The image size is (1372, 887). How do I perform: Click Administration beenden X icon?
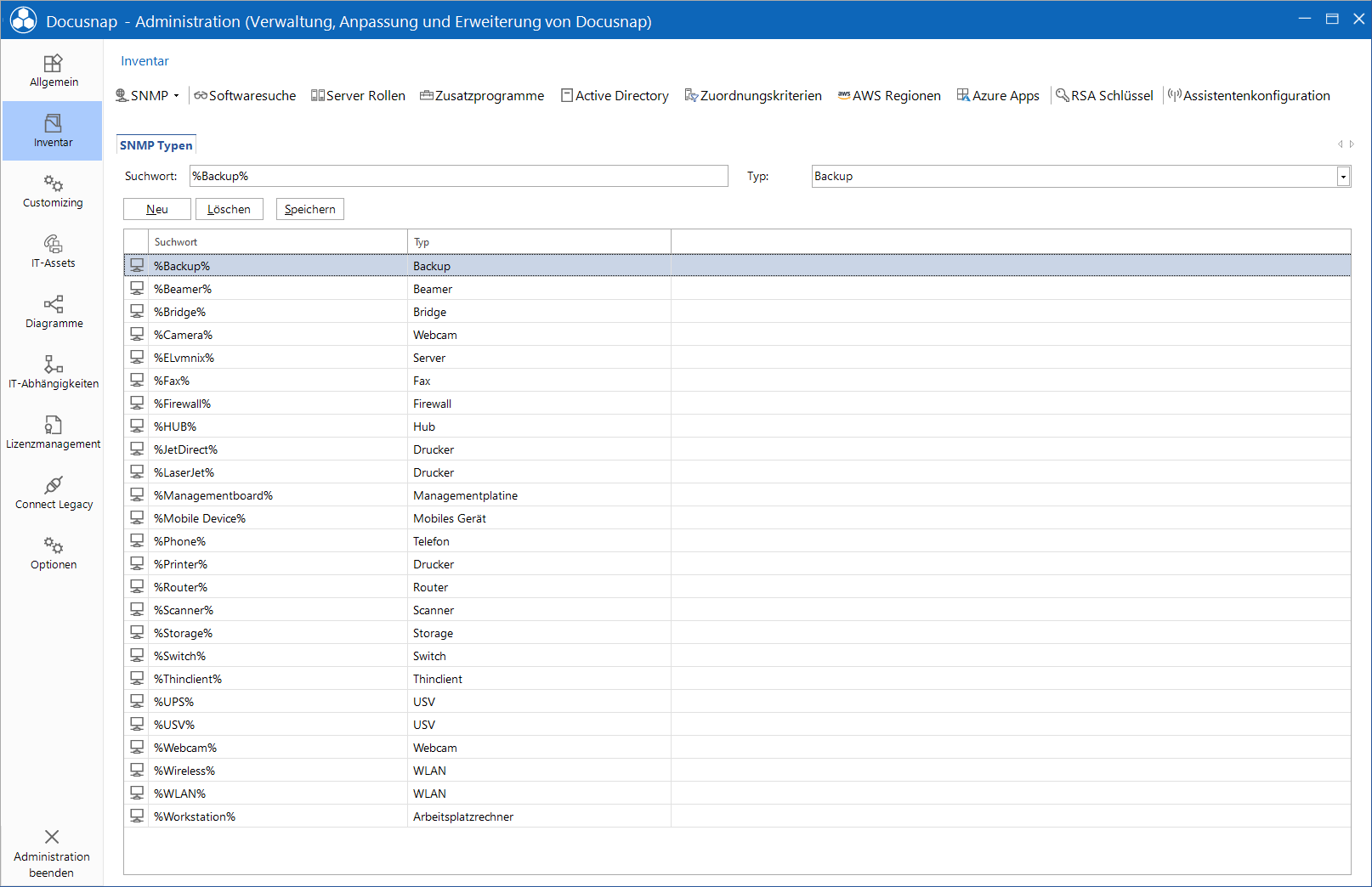pos(52,837)
